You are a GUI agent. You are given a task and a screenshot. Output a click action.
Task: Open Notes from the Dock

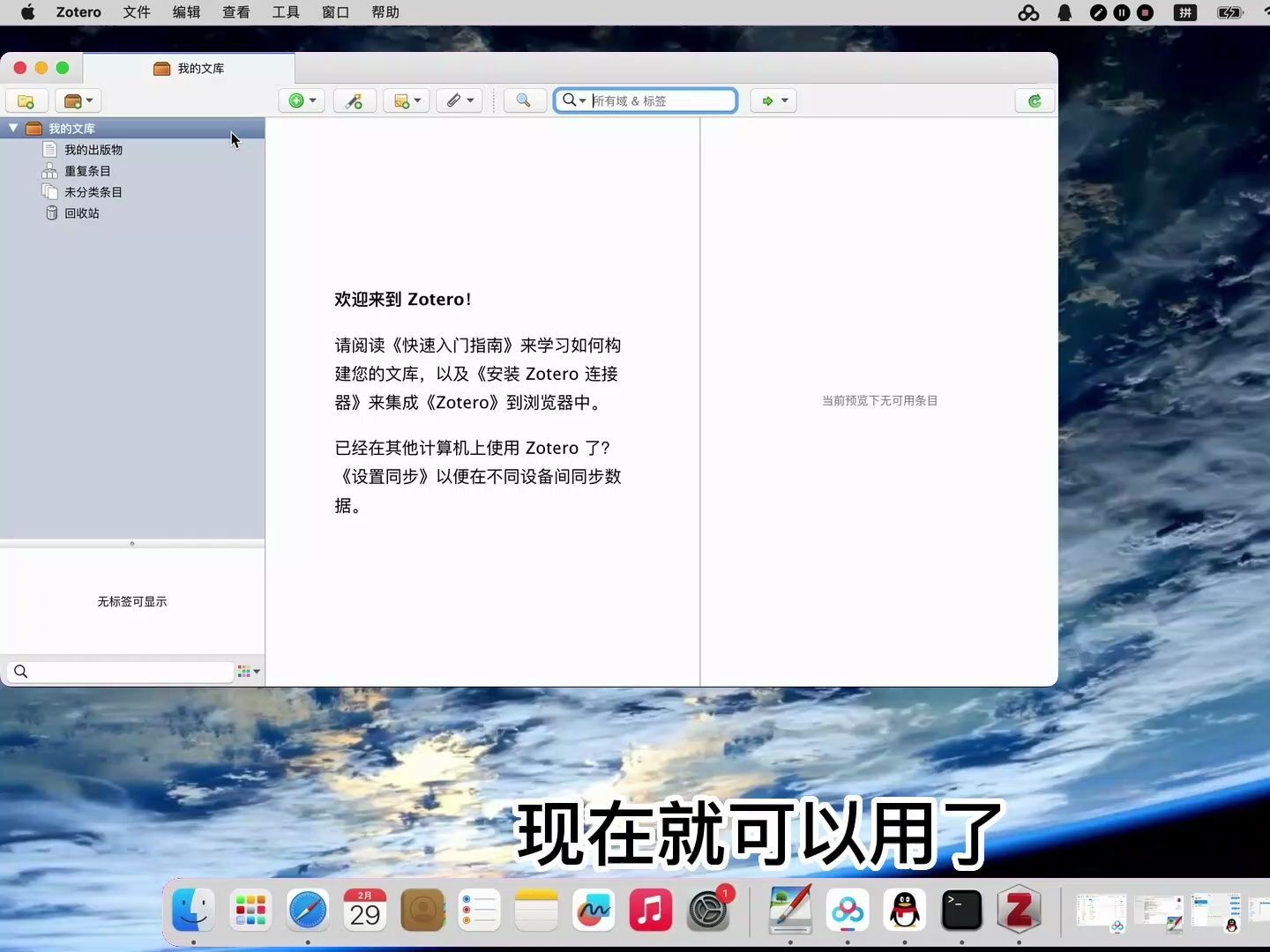point(536,910)
